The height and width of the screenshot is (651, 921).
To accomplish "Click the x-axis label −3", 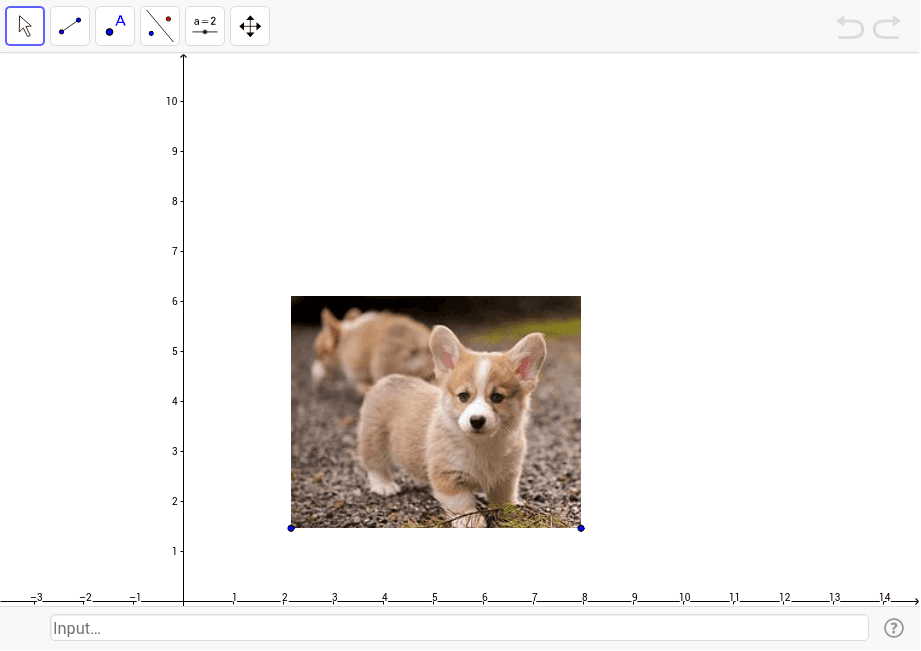I will [x=36, y=597].
